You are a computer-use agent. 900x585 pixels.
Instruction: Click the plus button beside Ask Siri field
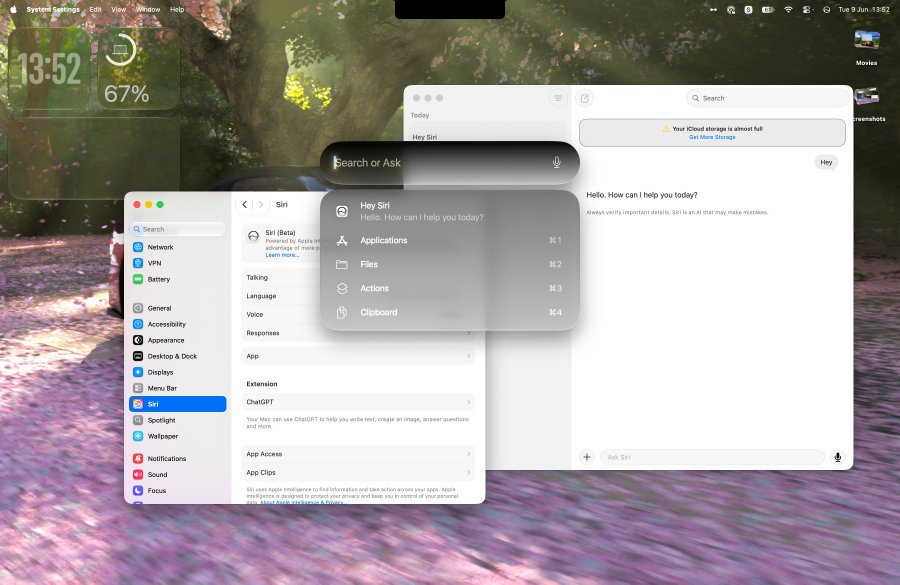pos(587,457)
